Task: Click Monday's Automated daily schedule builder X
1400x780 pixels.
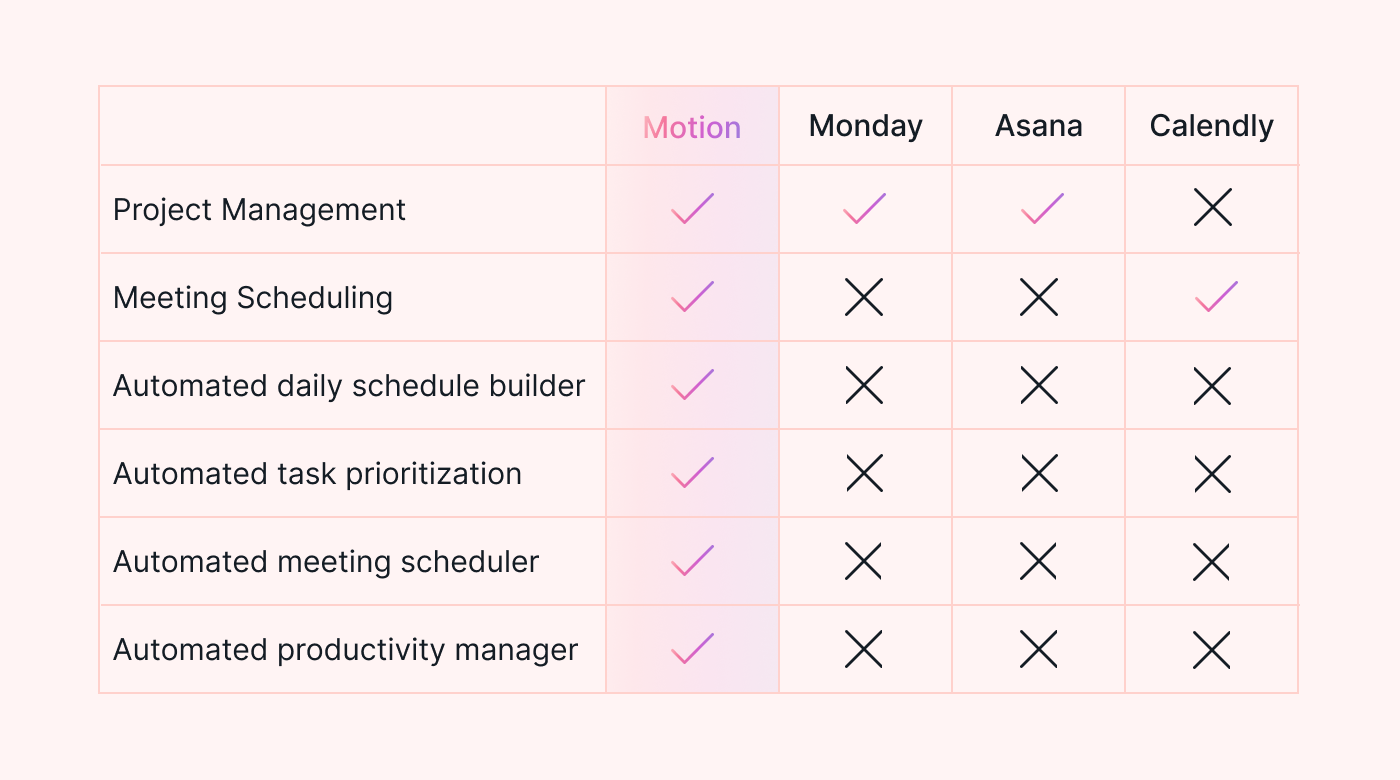Action: coord(864,385)
